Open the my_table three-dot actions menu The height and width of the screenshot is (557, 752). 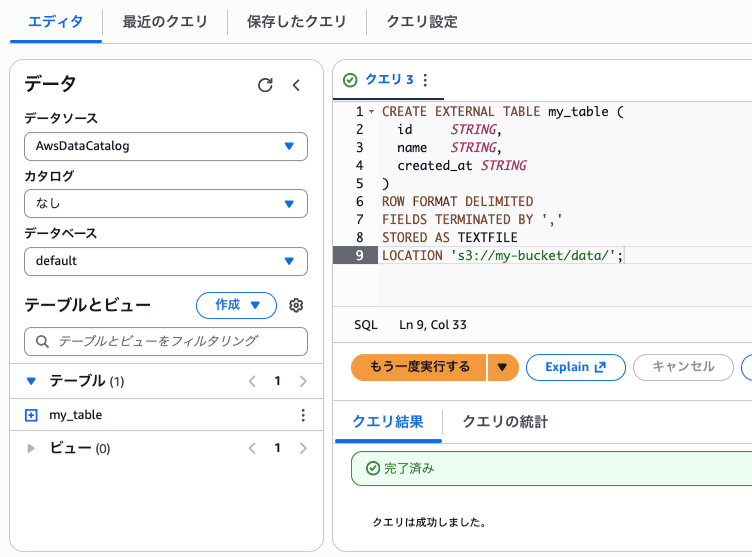303,415
